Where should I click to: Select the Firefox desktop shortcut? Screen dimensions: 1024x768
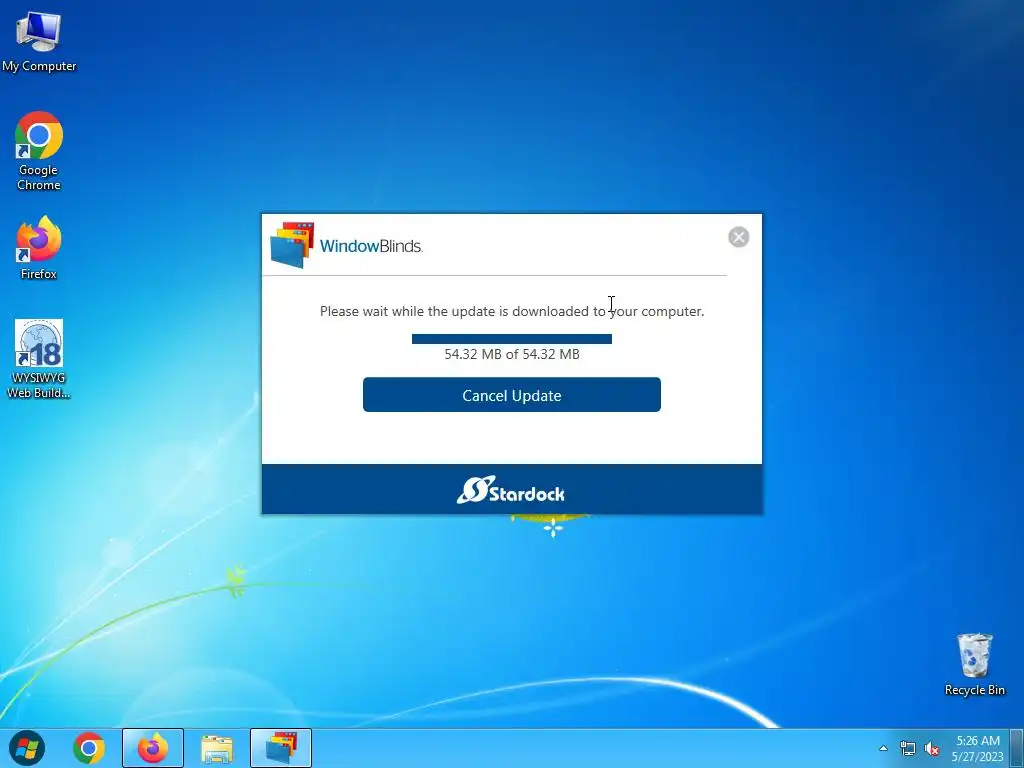(39, 248)
